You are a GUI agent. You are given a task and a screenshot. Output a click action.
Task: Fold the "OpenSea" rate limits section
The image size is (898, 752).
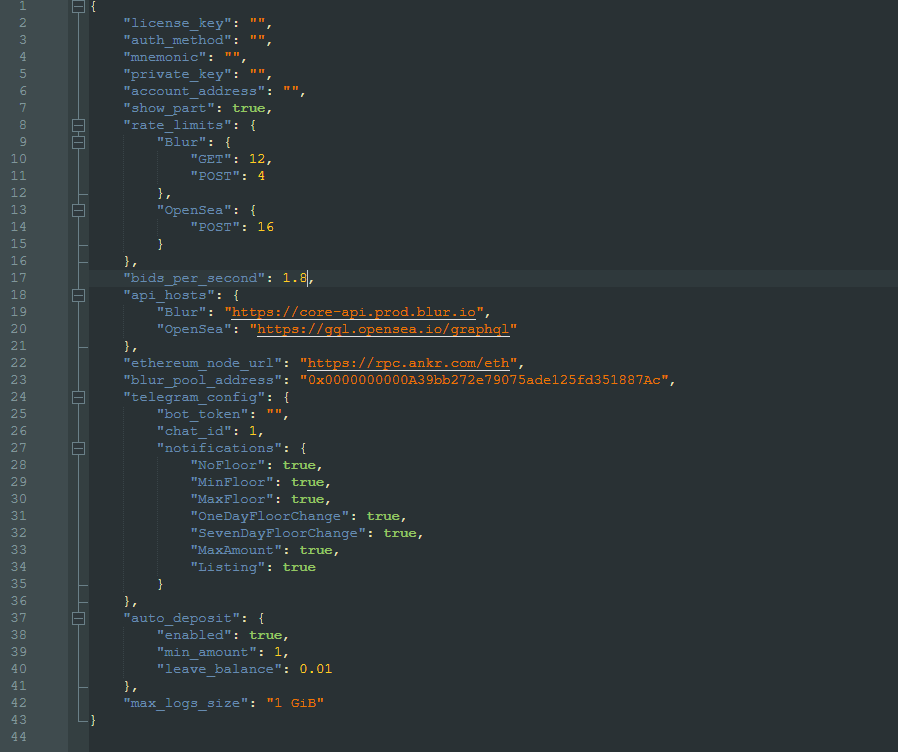[79, 210]
